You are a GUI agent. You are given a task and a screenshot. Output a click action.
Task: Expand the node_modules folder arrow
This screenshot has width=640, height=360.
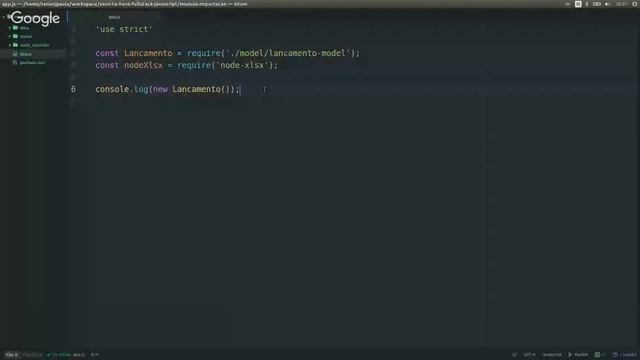point(9,45)
